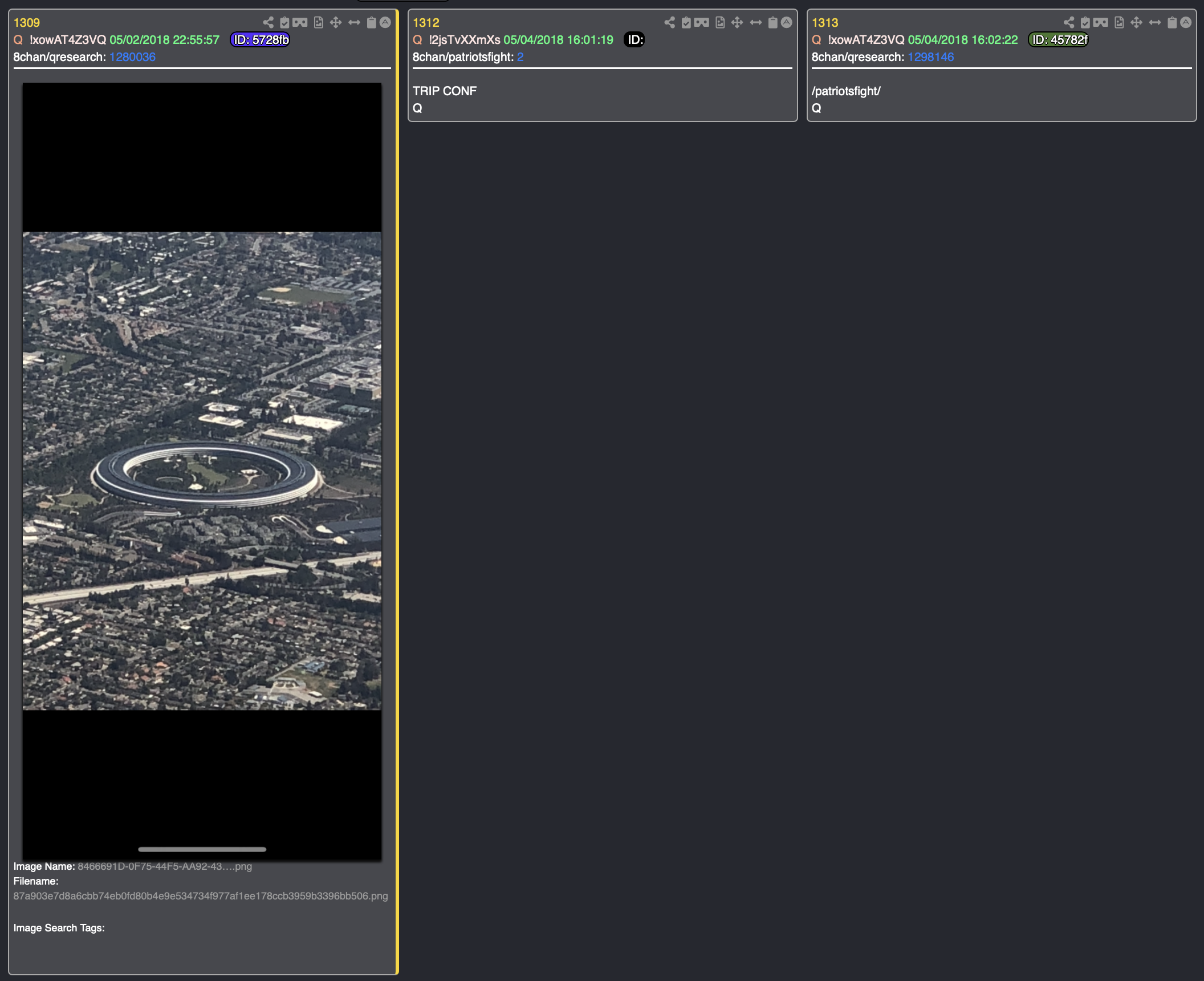Open qresearch post link 1280036

click(132, 57)
